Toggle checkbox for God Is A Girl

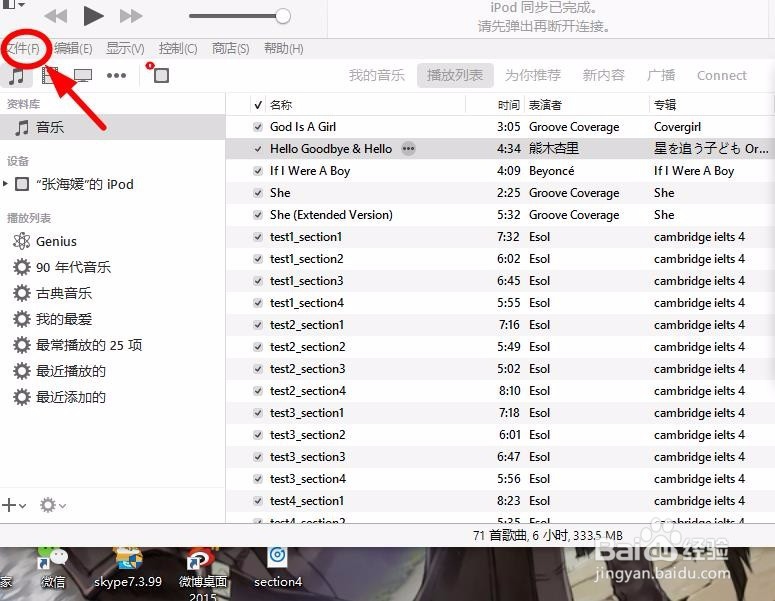pos(258,127)
